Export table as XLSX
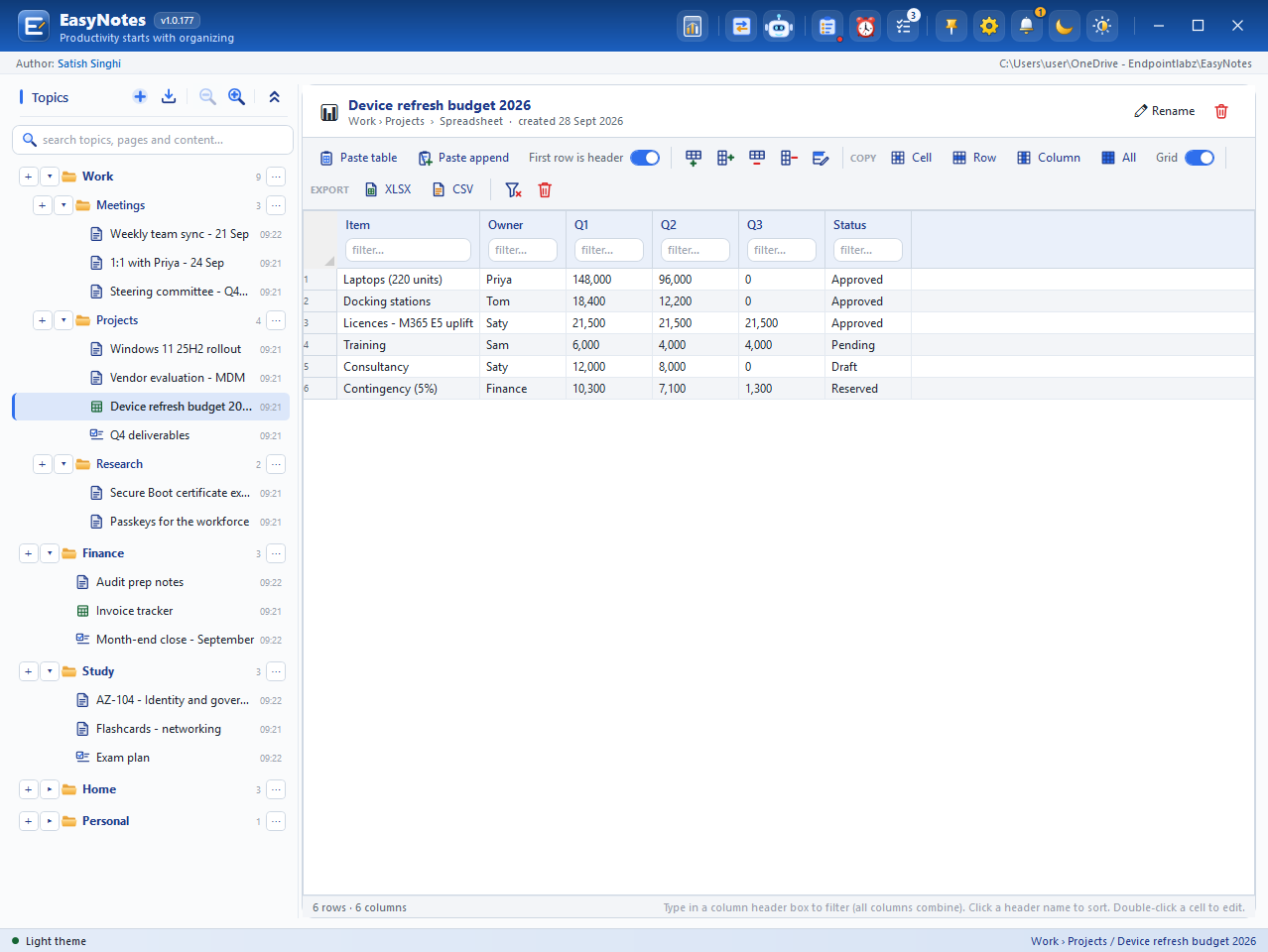The image size is (1268, 952). [388, 189]
